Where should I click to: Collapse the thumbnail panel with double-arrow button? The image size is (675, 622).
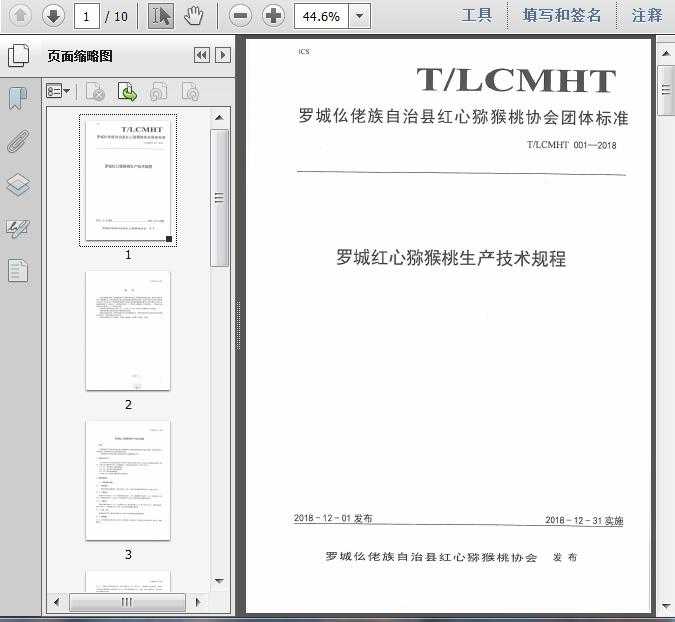click(202, 55)
